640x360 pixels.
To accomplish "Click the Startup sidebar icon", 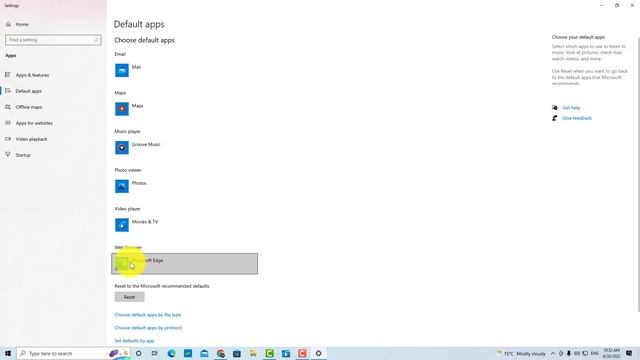I will pyautogui.click(x=8, y=155).
